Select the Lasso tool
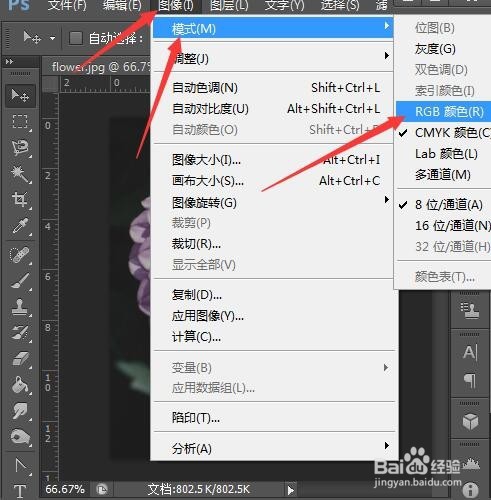 (20, 148)
